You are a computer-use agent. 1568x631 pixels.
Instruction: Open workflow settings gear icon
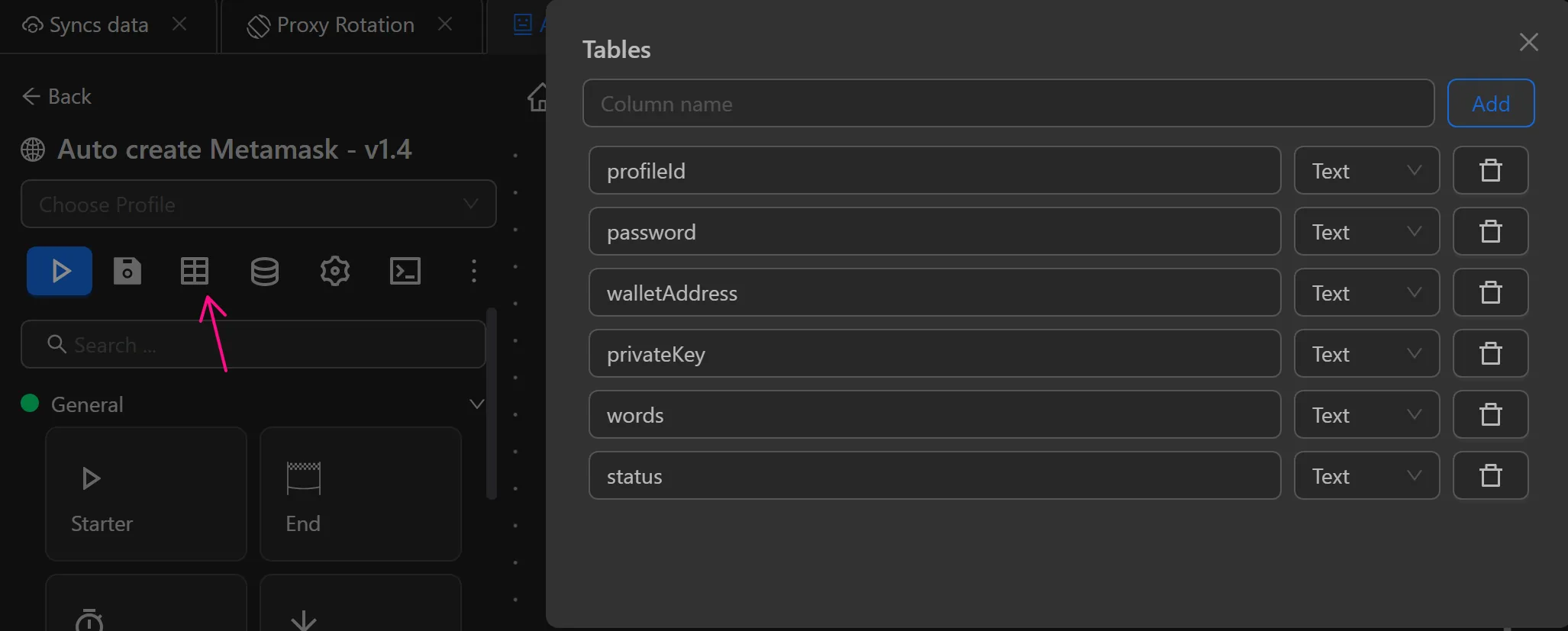click(335, 271)
